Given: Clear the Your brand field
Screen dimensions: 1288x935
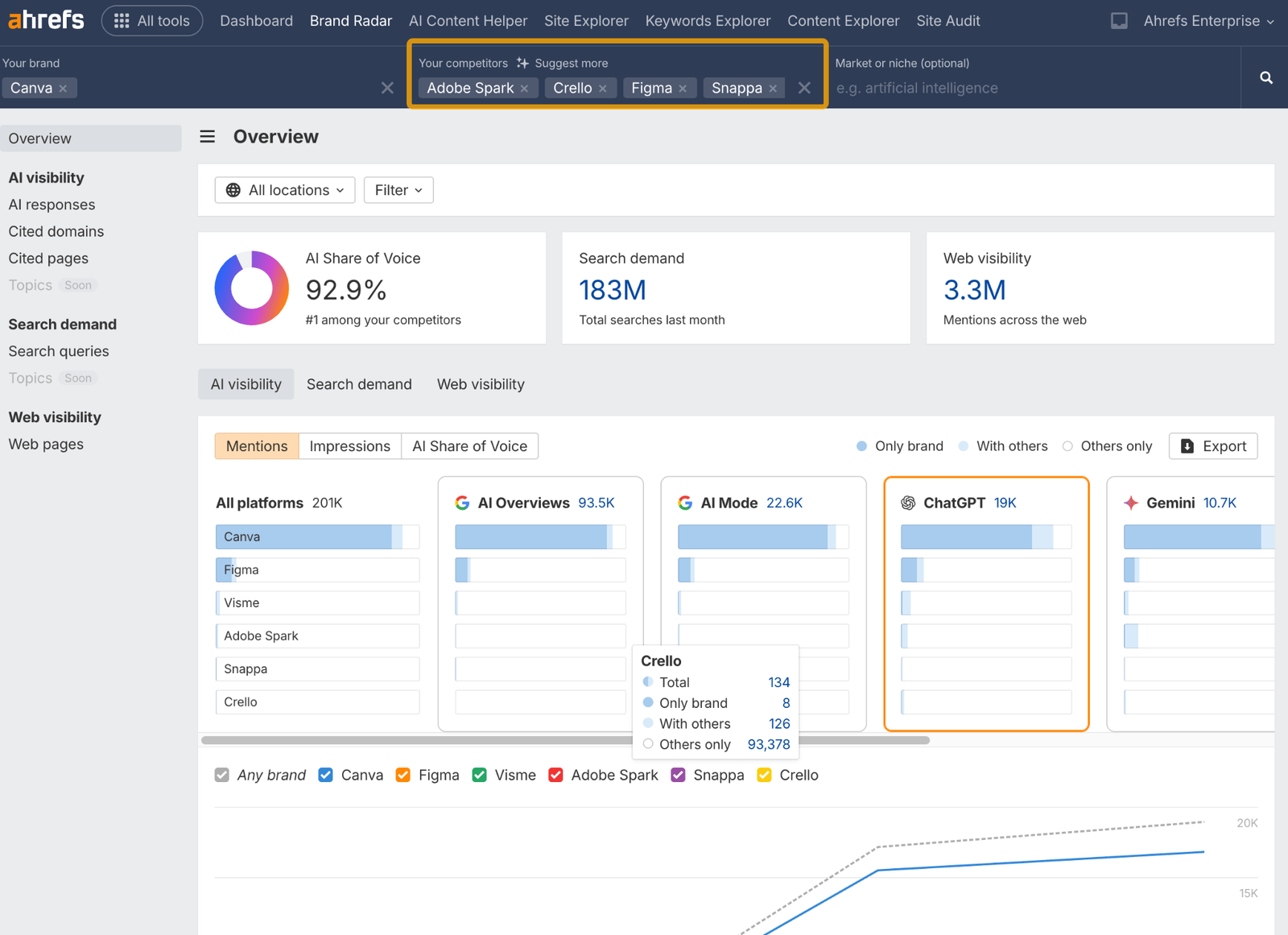Looking at the screenshot, I should tap(387, 88).
